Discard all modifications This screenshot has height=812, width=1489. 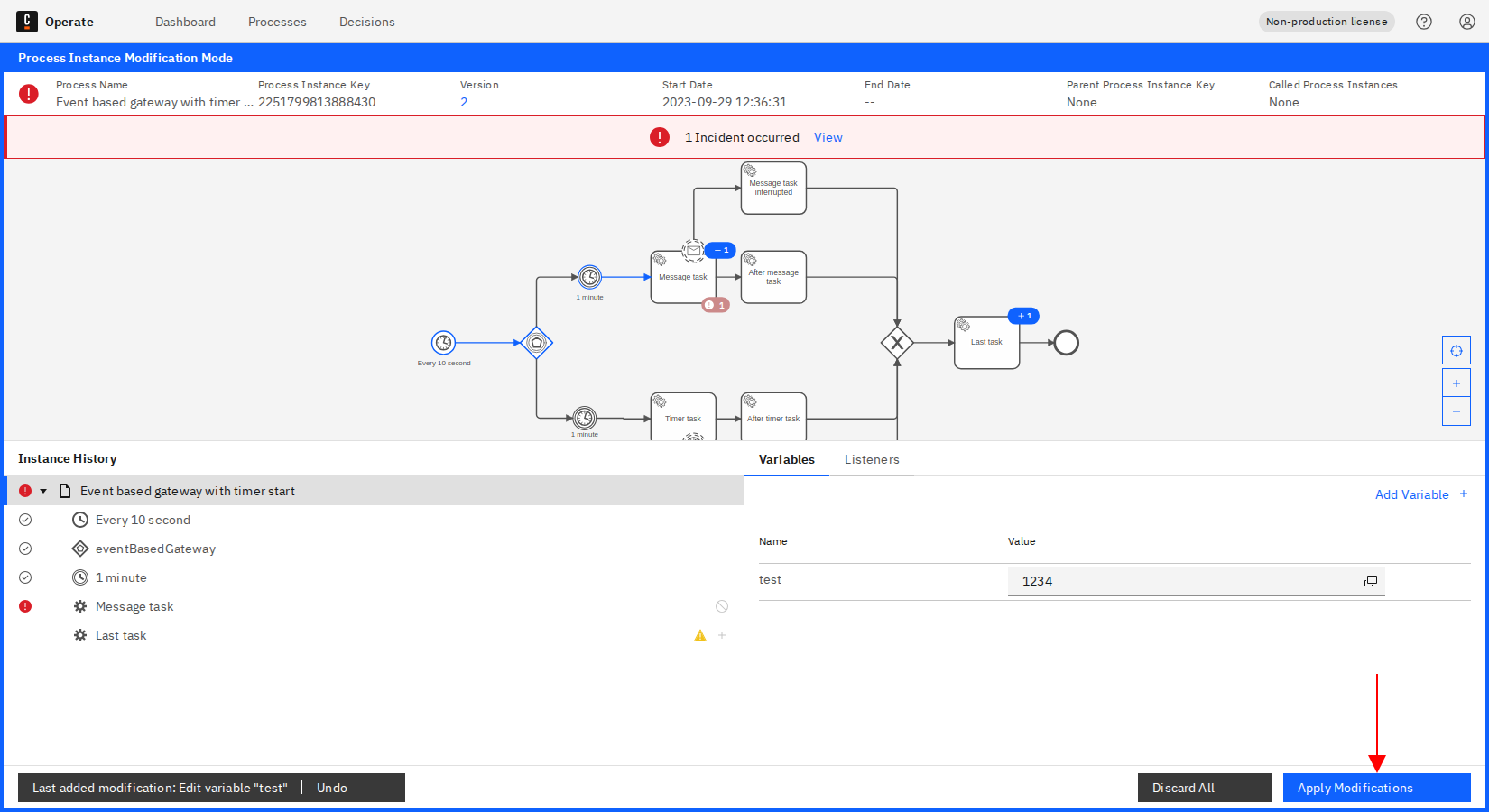pos(1204,788)
